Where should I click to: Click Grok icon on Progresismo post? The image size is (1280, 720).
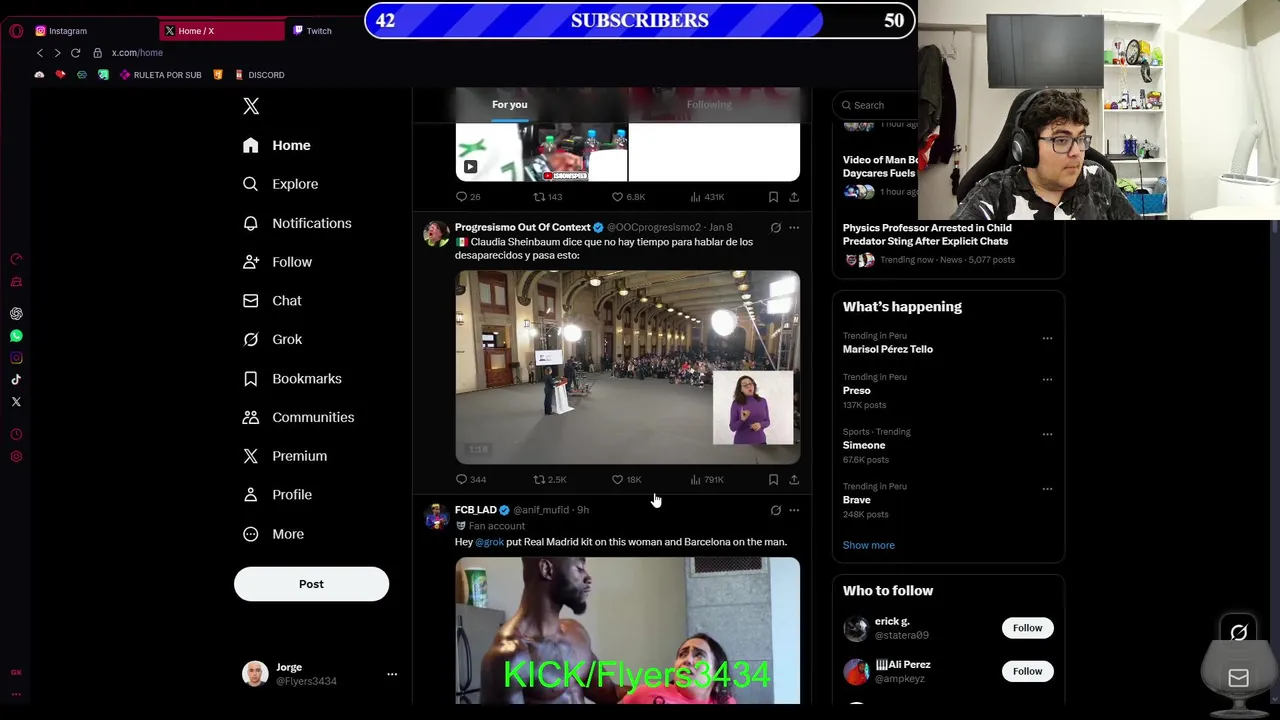click(775, 228)
